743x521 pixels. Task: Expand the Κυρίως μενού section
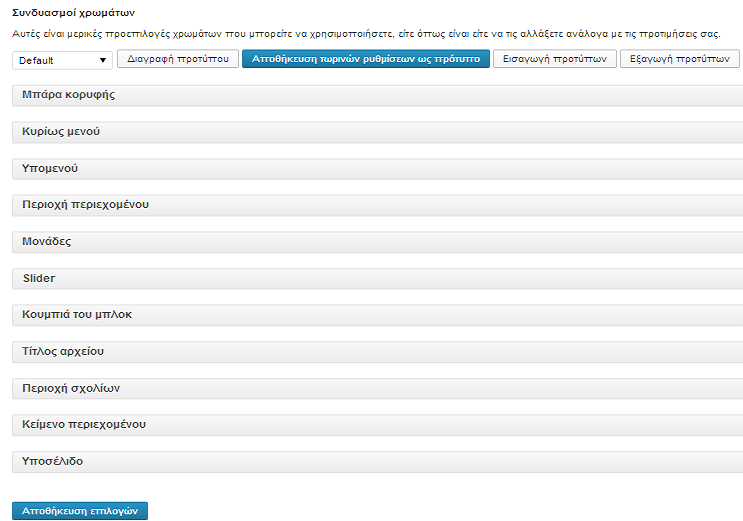[x=378, y=132]
